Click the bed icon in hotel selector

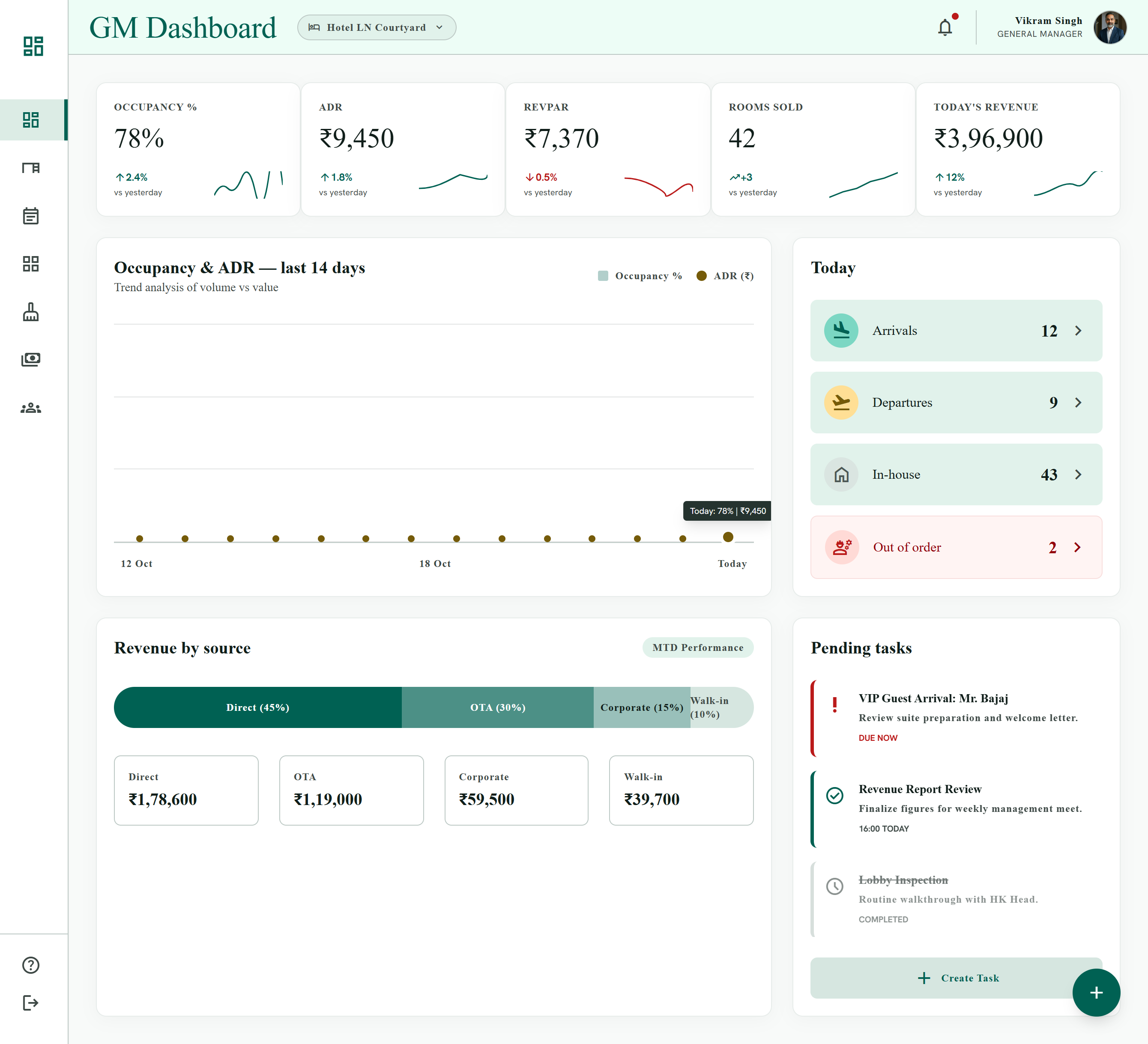click(x=314, y=27)
